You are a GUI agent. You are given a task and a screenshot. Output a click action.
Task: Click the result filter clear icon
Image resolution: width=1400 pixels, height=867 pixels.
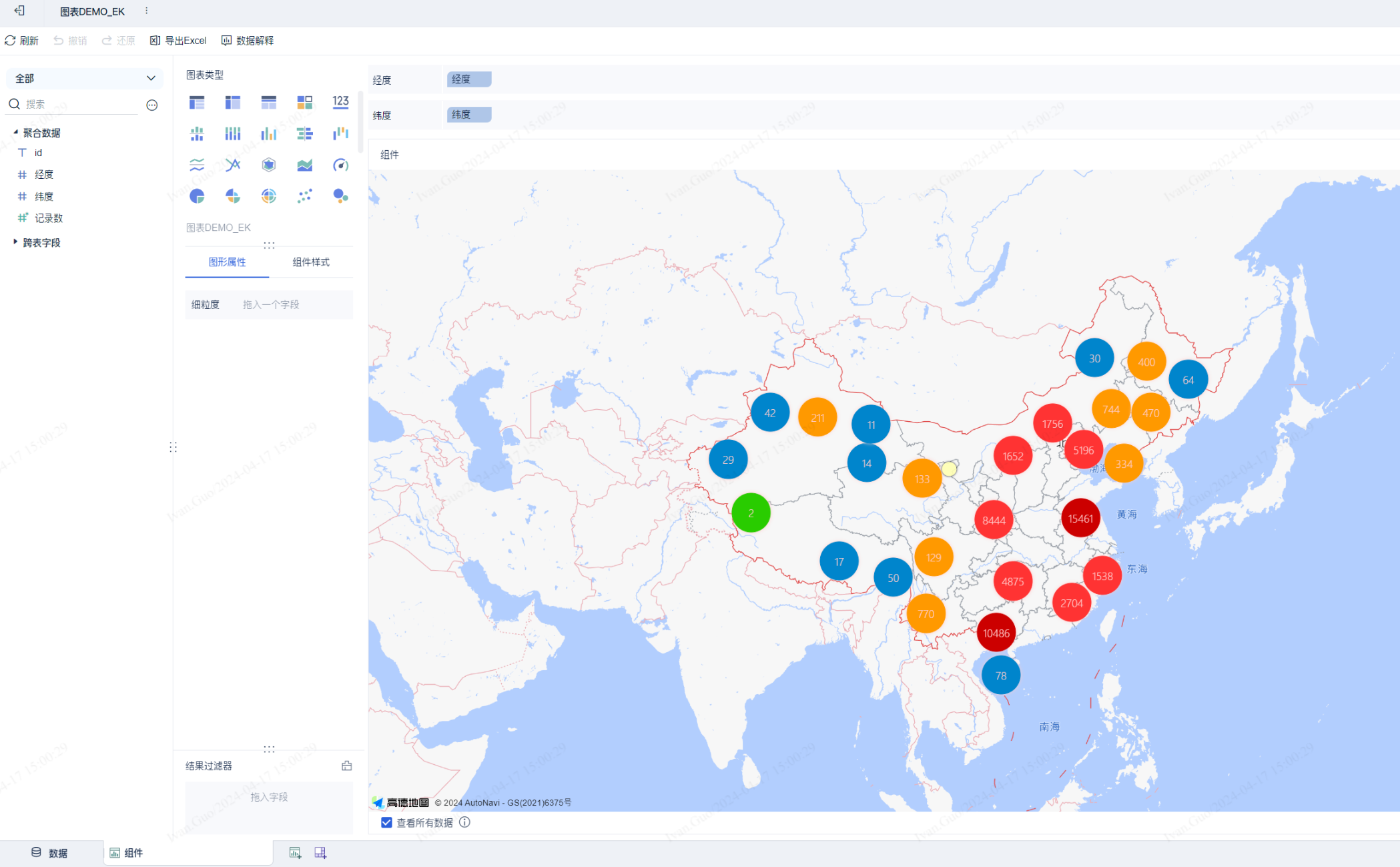click(x=346, y=766)
